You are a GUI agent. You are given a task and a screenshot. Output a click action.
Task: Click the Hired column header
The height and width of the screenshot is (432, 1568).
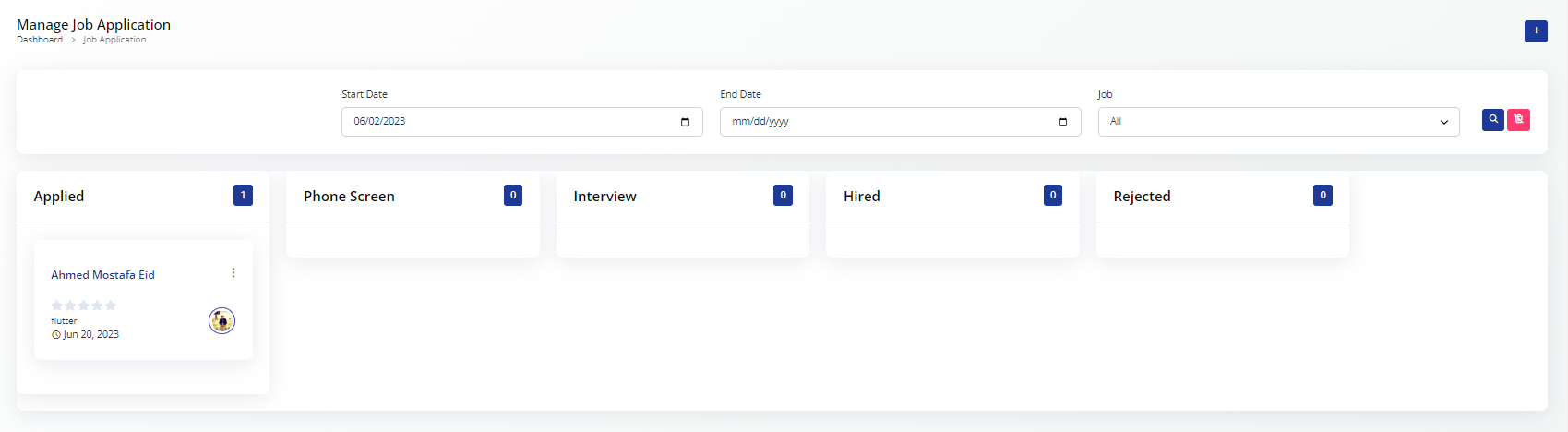pyautogui.click(x=861, y=197)
